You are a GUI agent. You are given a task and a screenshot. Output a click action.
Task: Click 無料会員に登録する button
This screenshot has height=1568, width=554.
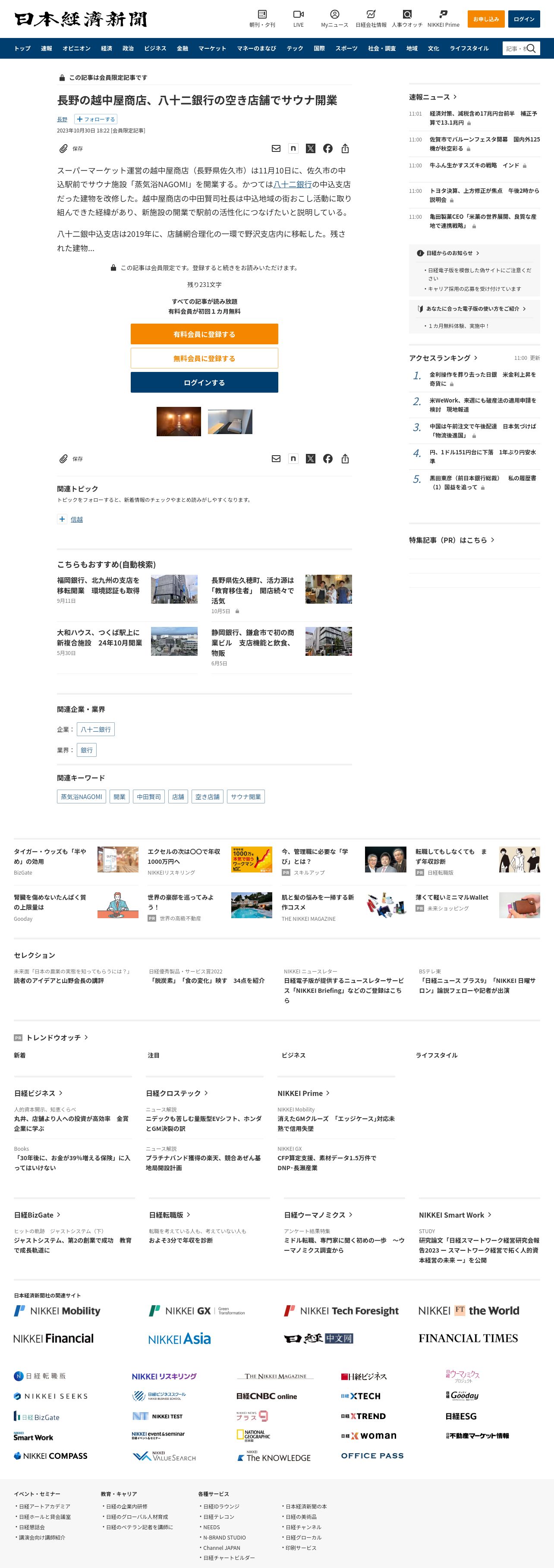[205, 359]
